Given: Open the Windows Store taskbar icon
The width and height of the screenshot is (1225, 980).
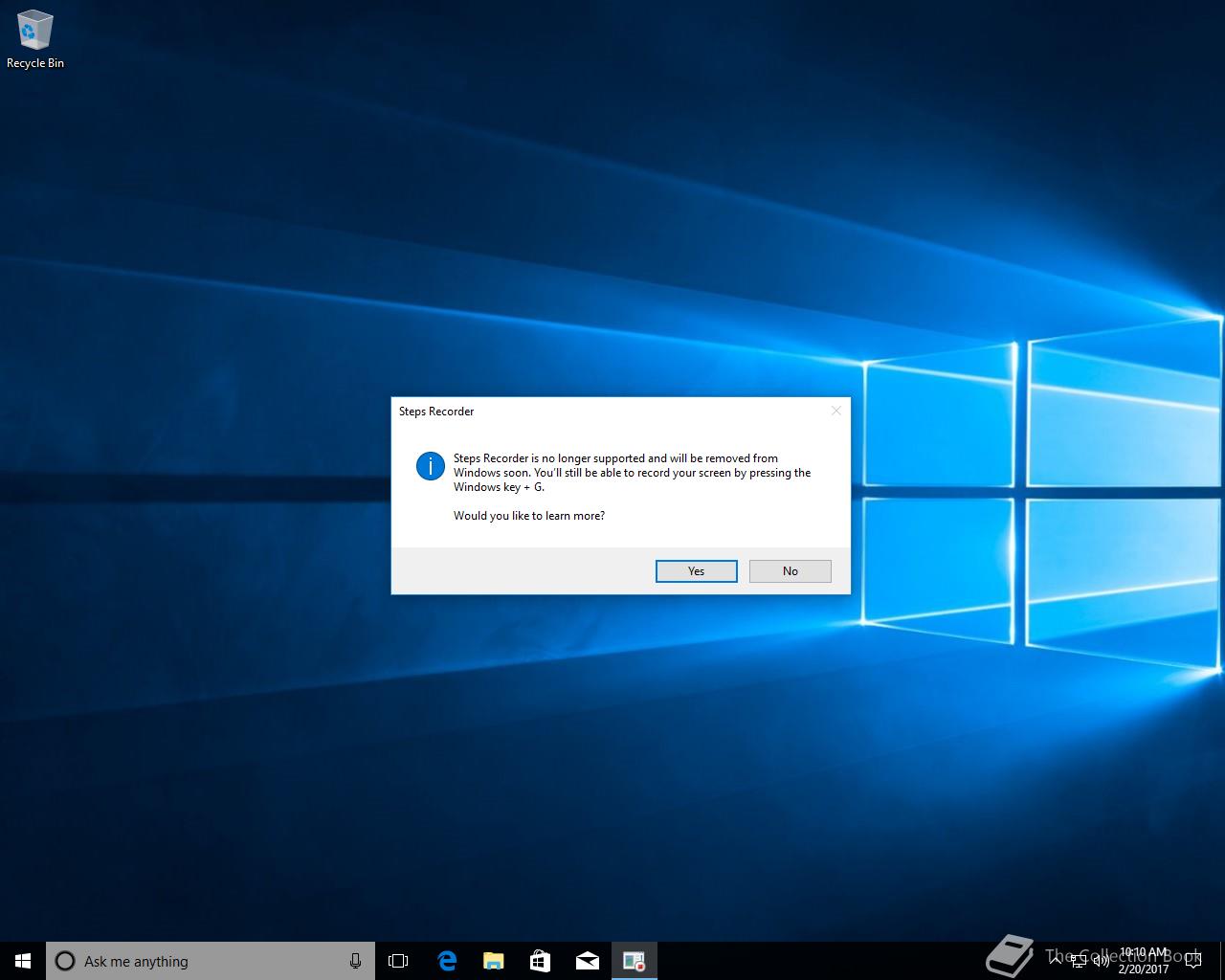Looking at the screenshot, I should 540,961.
